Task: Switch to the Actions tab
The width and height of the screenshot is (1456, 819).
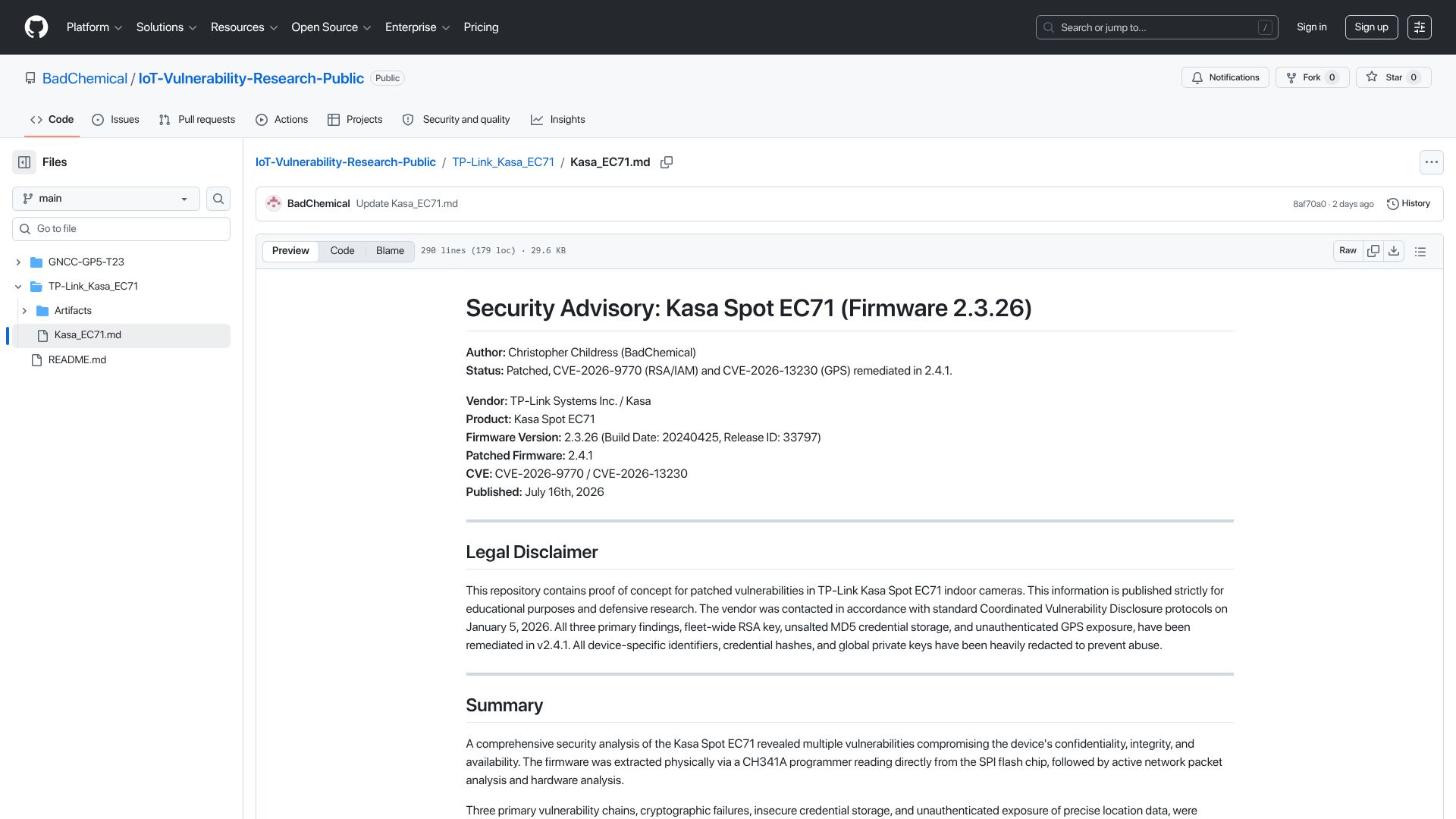Action: [282, 120]
